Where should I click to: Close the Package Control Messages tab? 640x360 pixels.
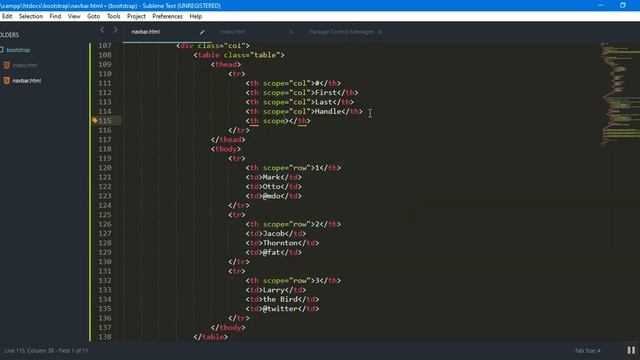380,32
